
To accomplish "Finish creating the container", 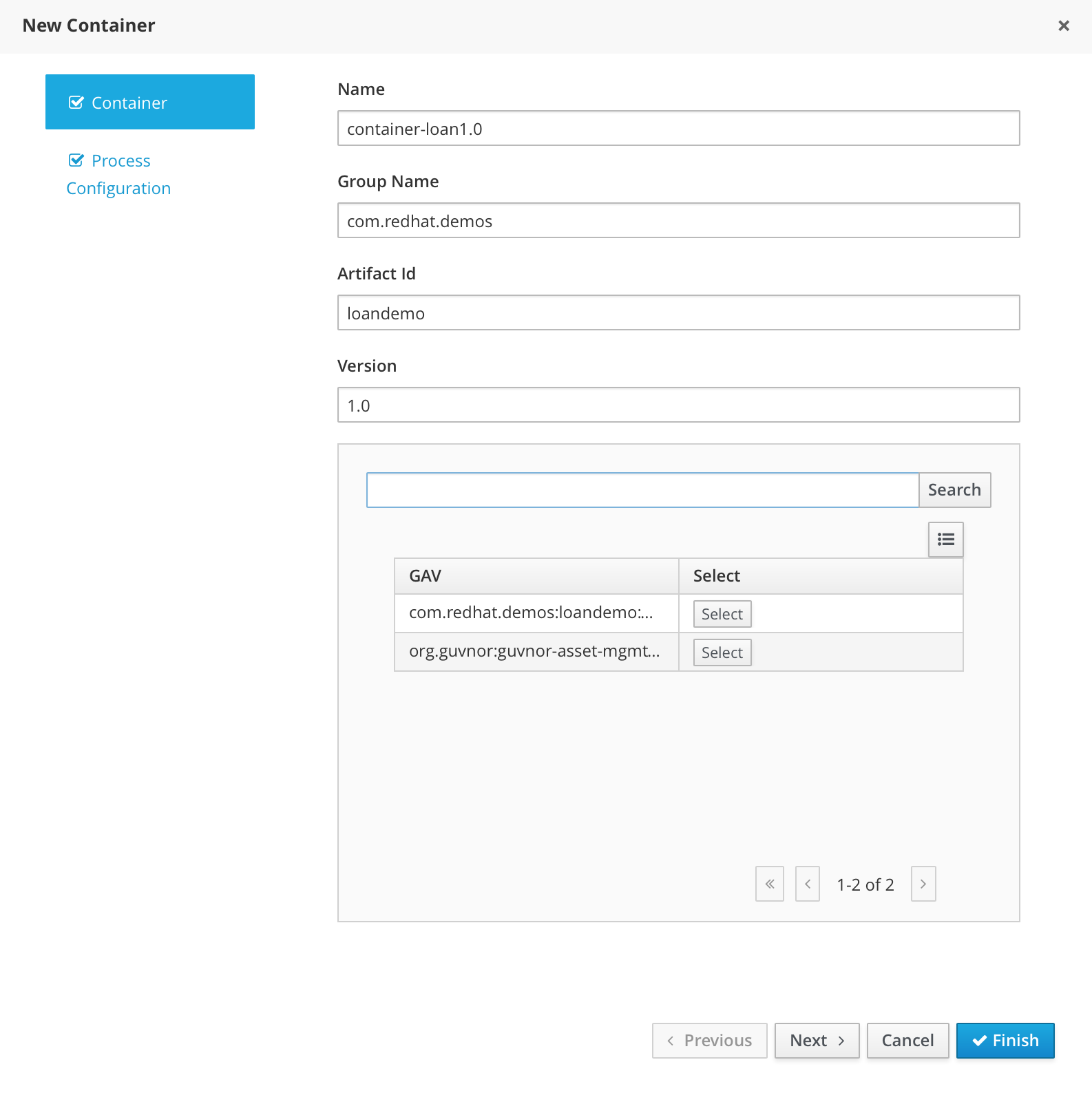I will (x=1005, y=1041).
